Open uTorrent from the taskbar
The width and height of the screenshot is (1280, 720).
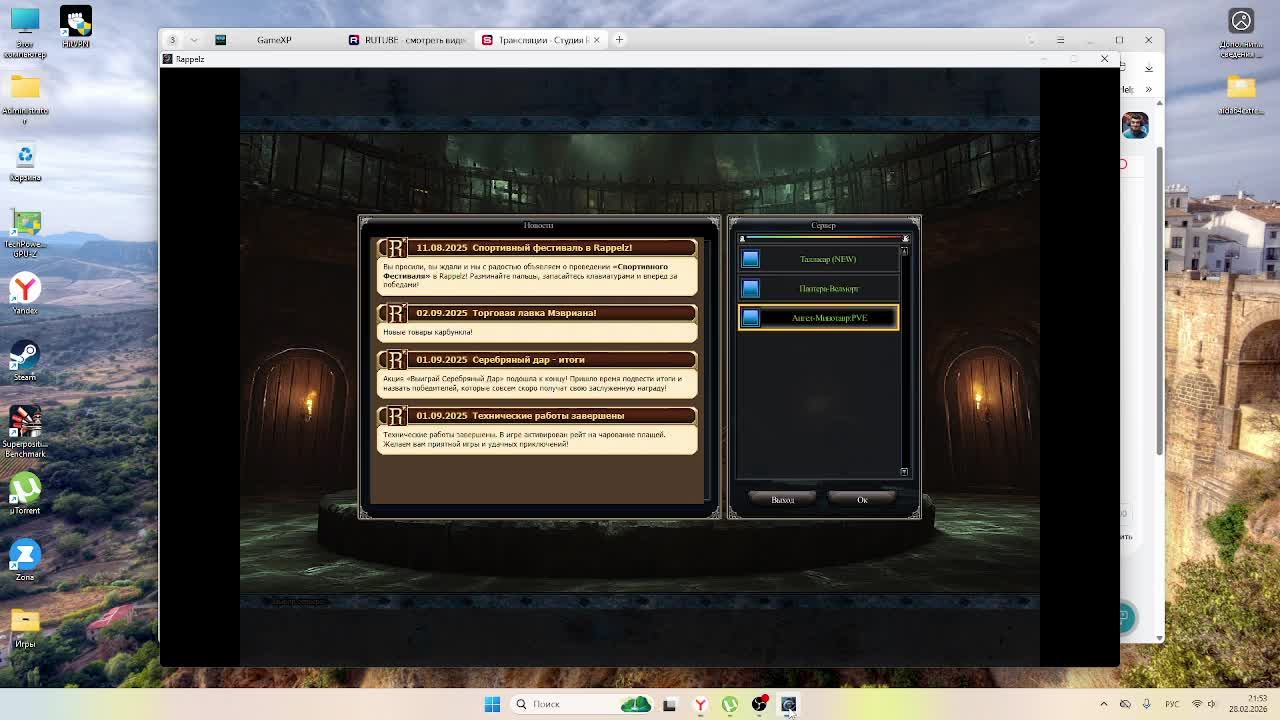coord(729,704)
